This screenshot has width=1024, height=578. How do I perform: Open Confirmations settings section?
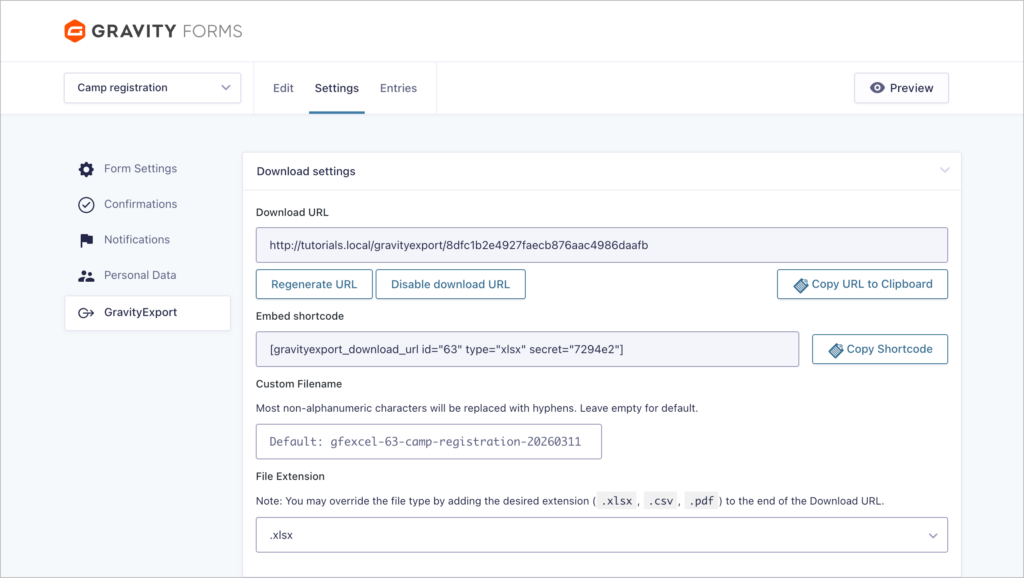[140, 204]
